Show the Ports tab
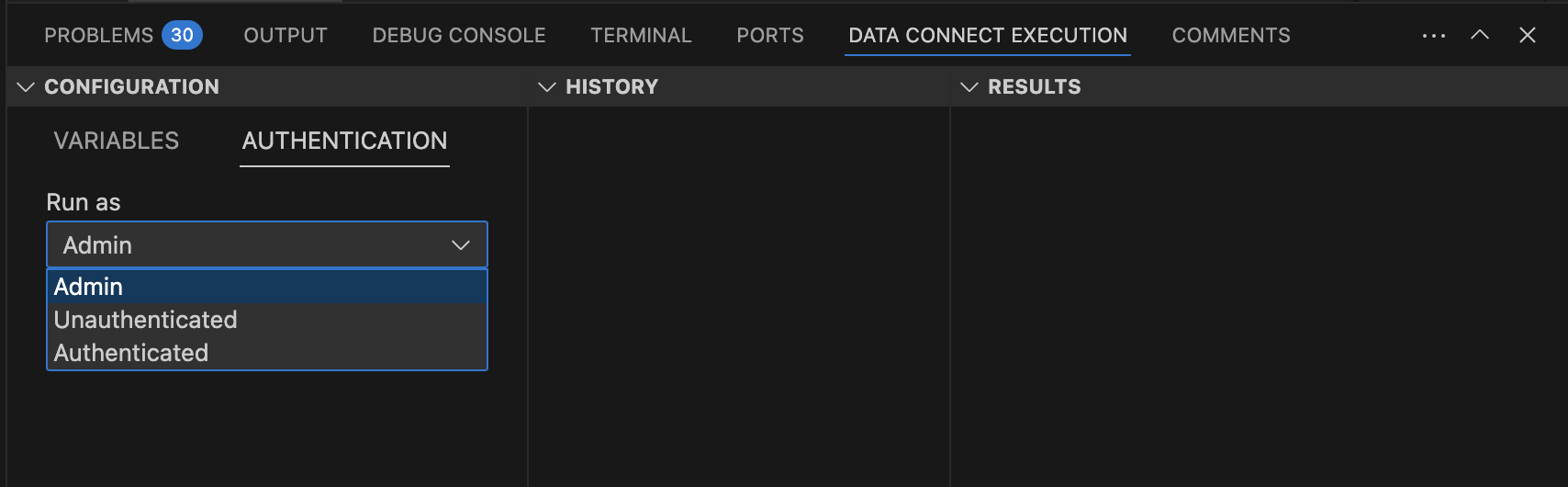The image size is (1568, 487). coord(770,35)
